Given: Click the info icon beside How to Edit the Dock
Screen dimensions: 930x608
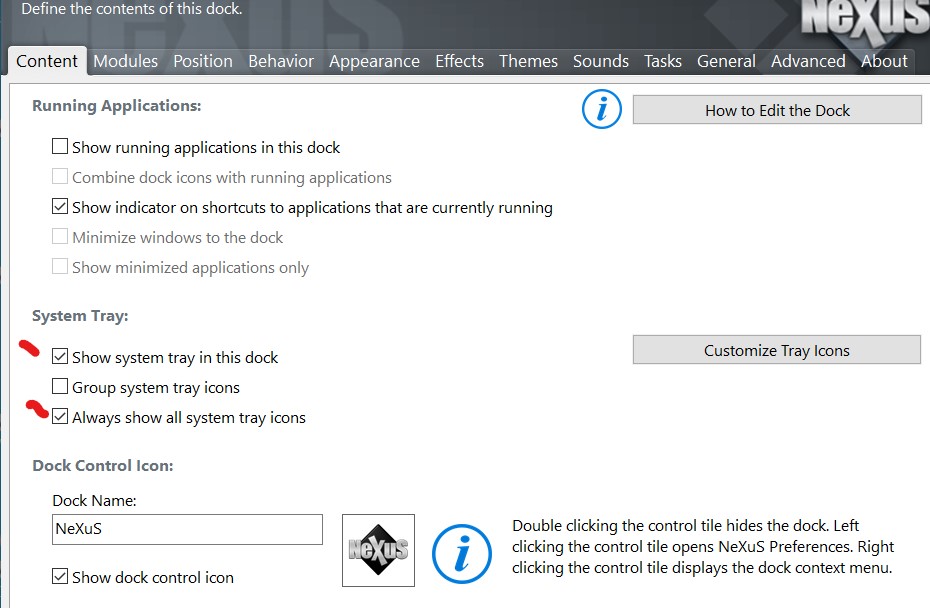Looking at the screenshot, I should (602, 110).
